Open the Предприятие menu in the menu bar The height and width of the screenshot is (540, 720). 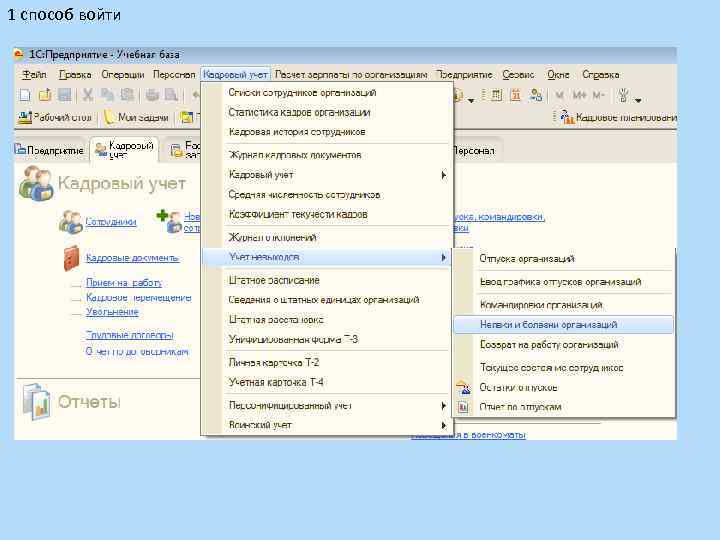(x=464, y=74)
